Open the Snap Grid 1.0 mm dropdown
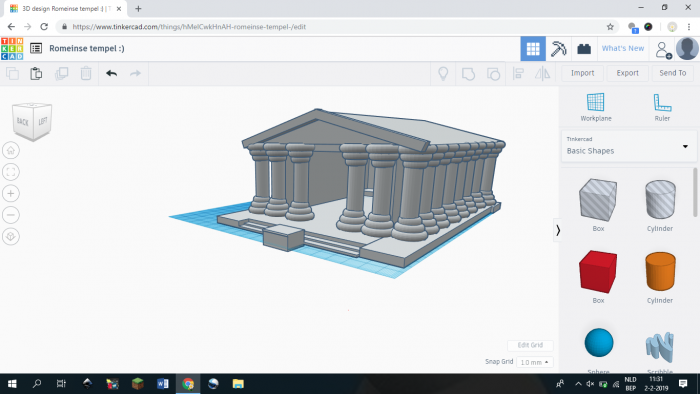The width and height of the screenshot is (700, 394). click(534, 362)
